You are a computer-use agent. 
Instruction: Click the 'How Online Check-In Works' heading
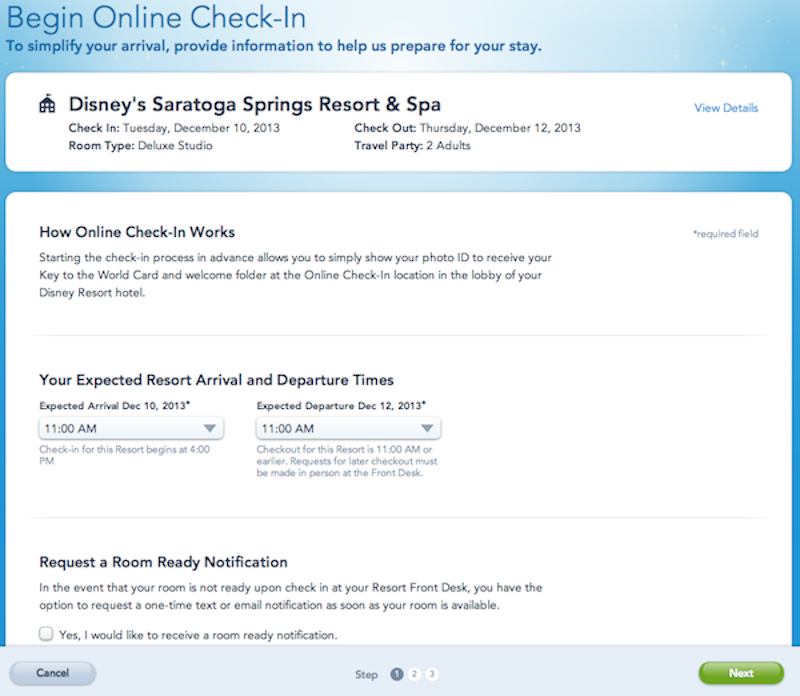point(137,232)
